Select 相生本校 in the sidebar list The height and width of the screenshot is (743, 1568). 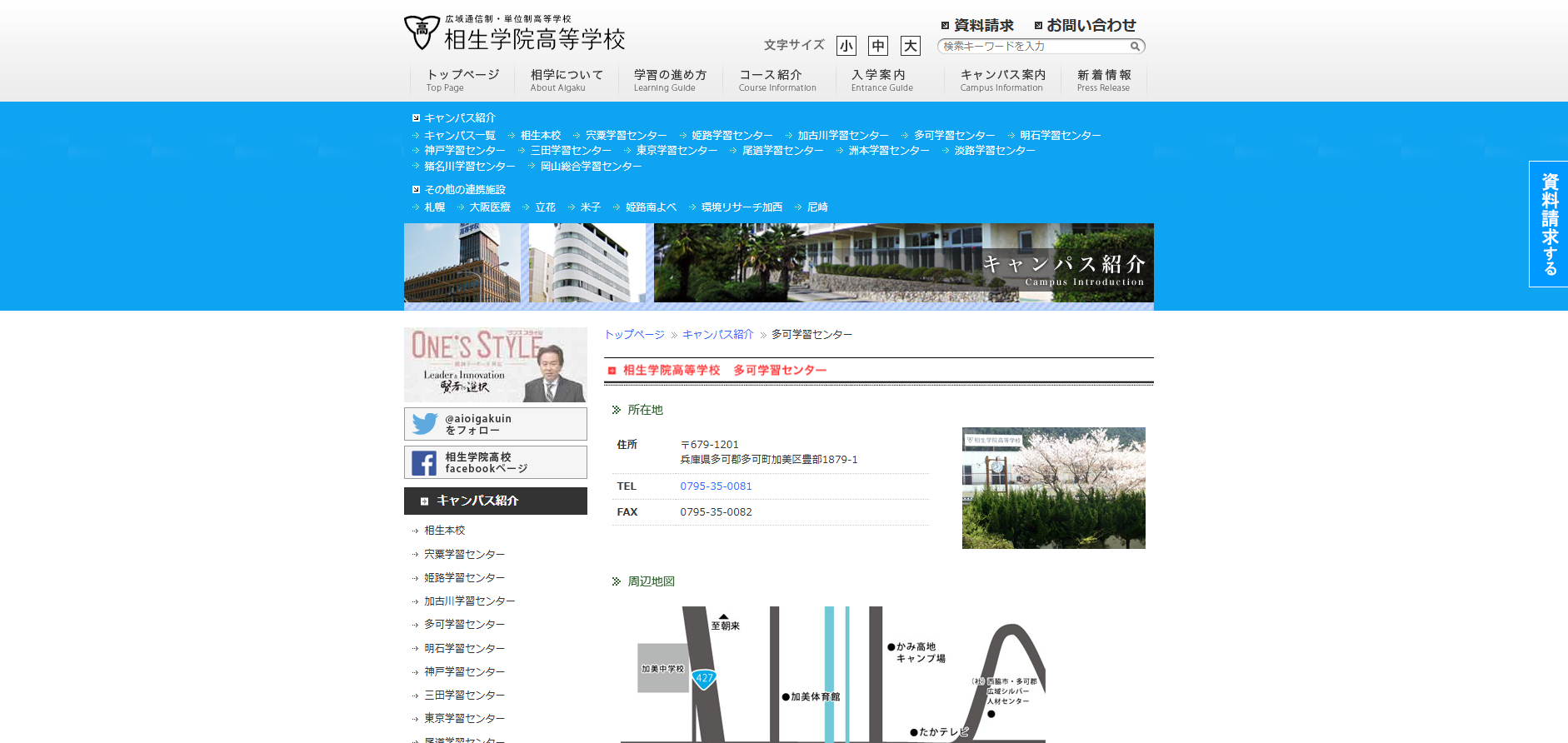[x=444, y=531]
